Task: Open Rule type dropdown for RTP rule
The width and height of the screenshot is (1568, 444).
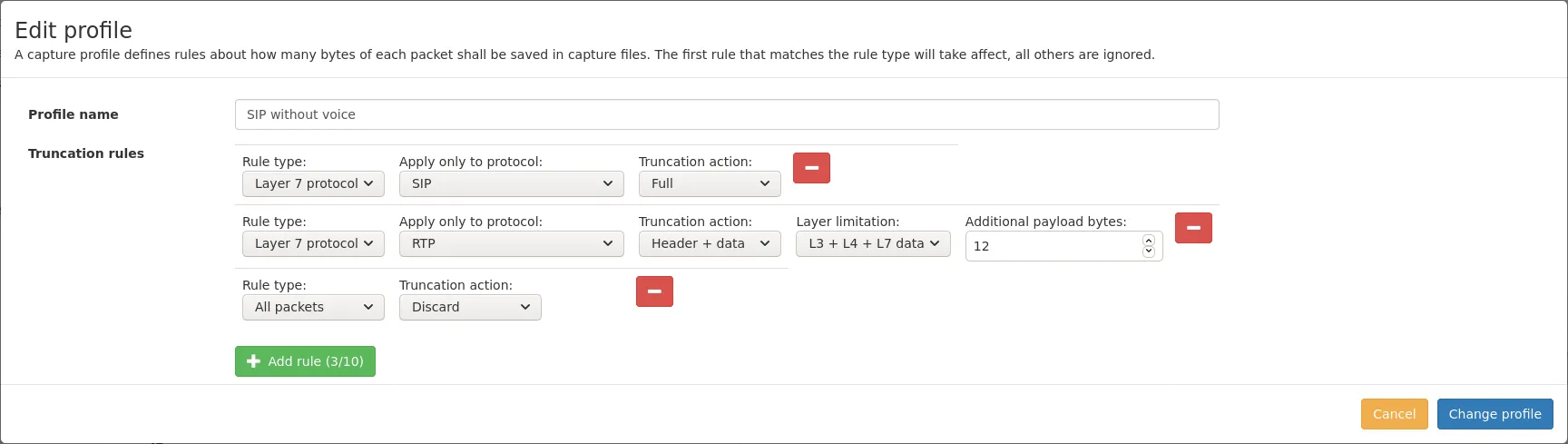Action: point(313,243)
